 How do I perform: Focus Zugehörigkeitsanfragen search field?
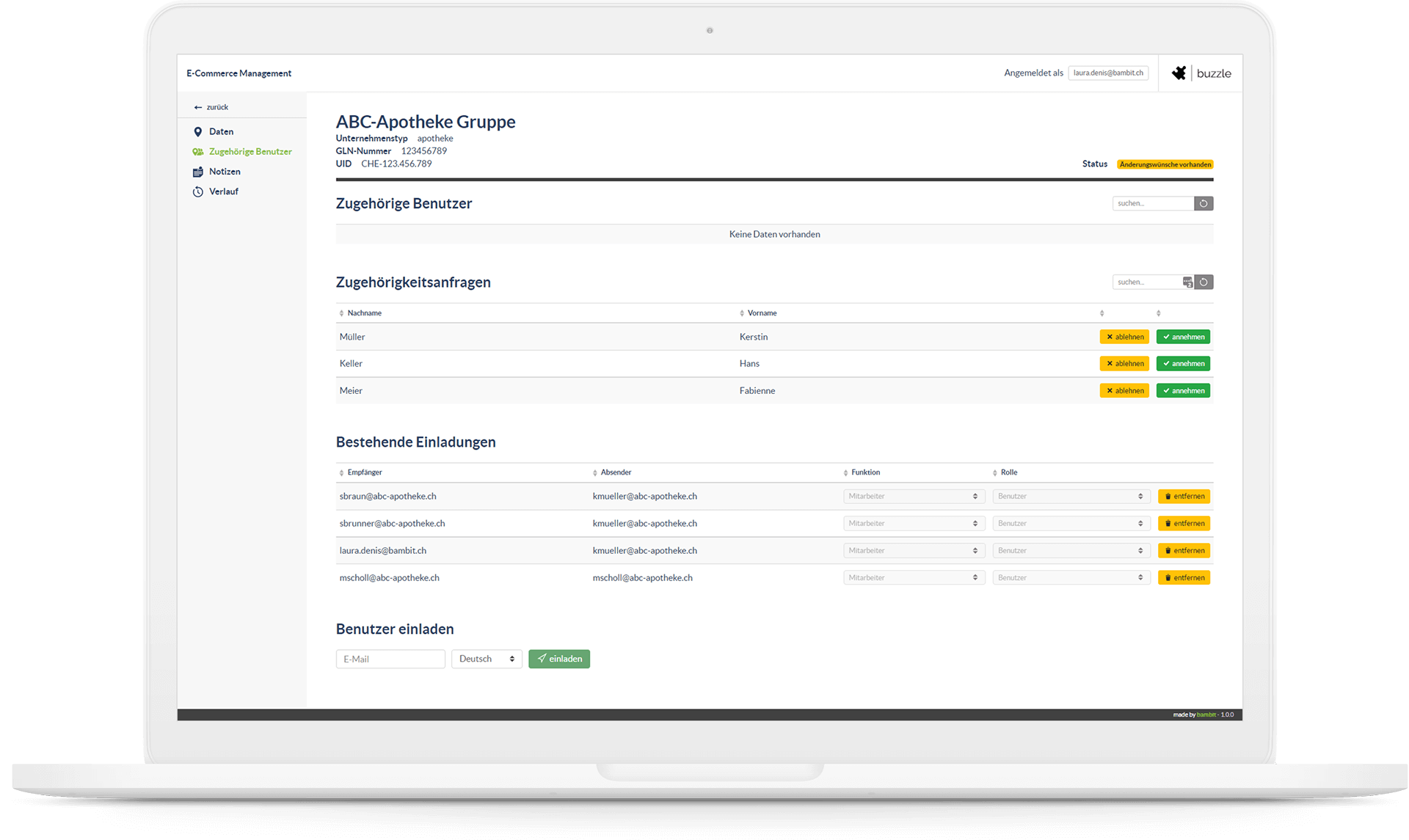pos(1147,282)
